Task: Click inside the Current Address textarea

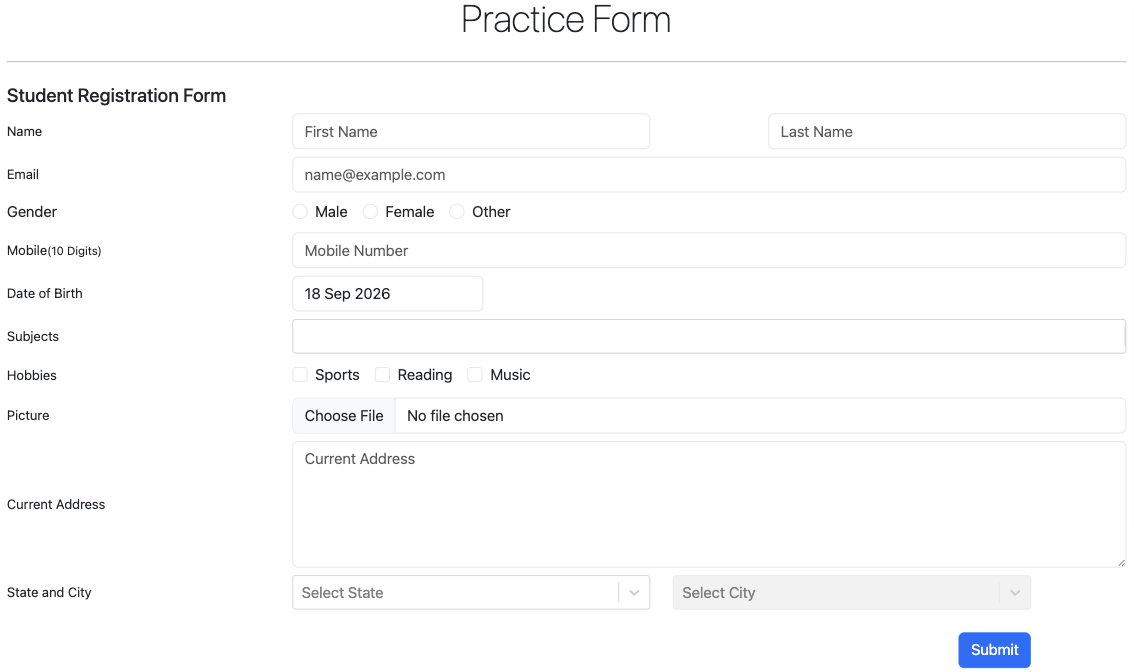Action: (709, 504)
